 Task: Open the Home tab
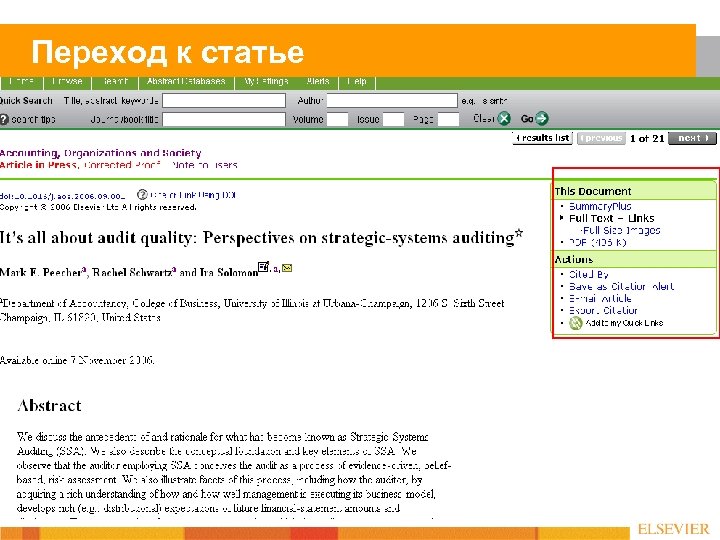coord(21,82)
